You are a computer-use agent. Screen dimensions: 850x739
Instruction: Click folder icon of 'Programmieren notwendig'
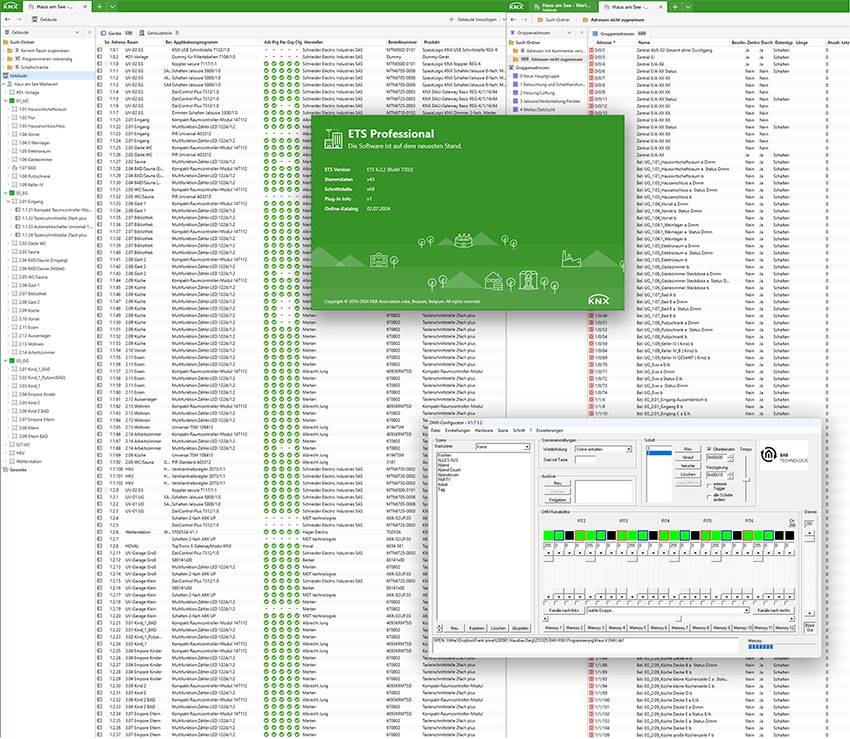[10, 59]
